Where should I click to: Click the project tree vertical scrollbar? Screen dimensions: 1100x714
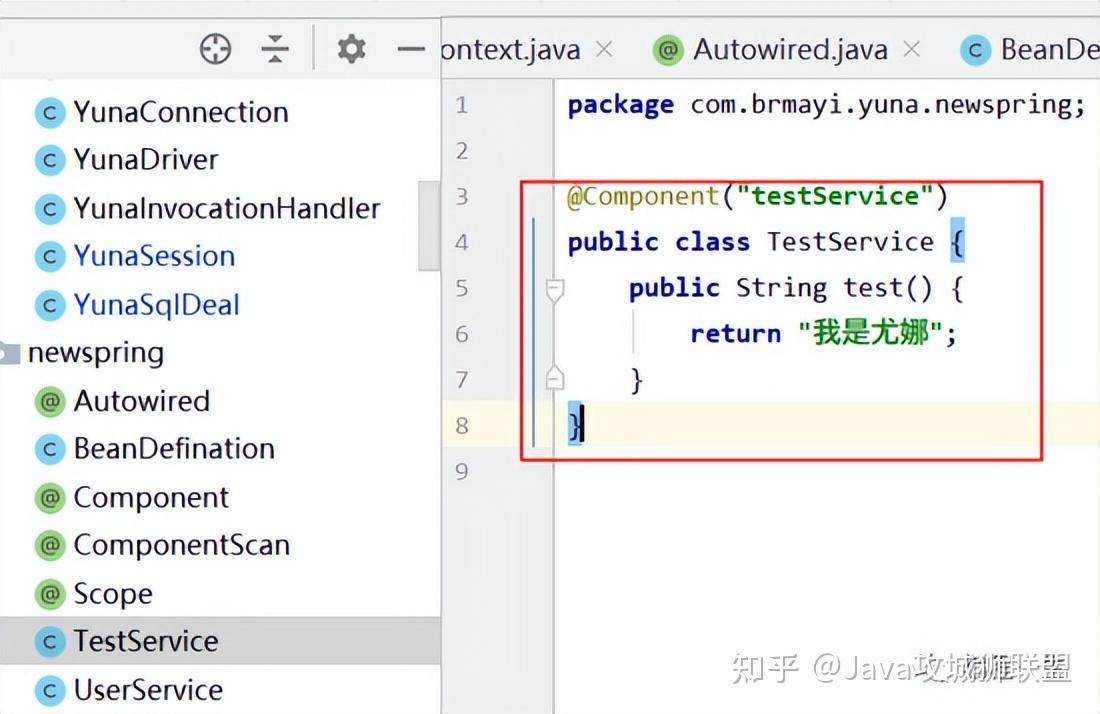tap(428, 225)
